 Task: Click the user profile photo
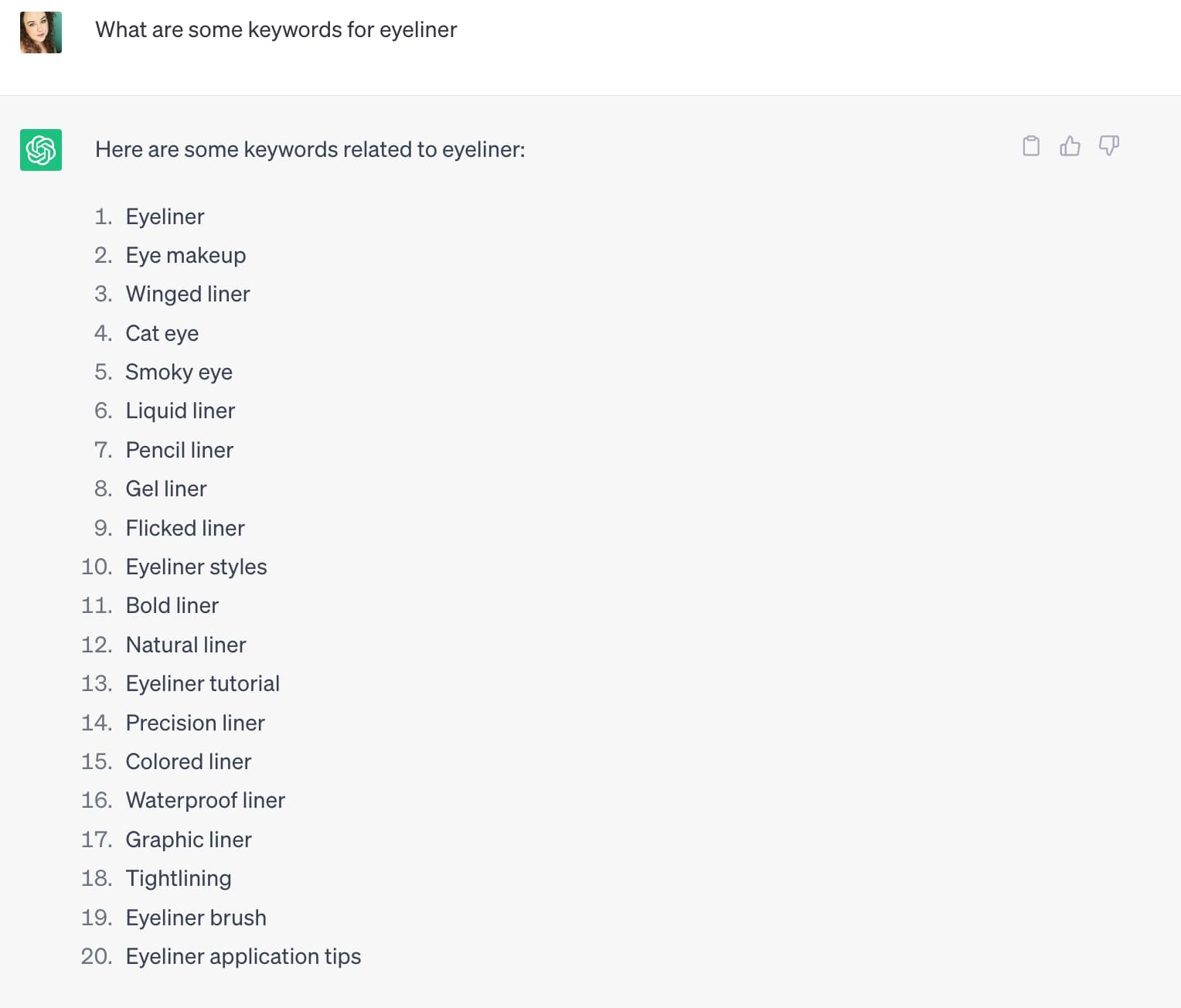pos(41,32)
